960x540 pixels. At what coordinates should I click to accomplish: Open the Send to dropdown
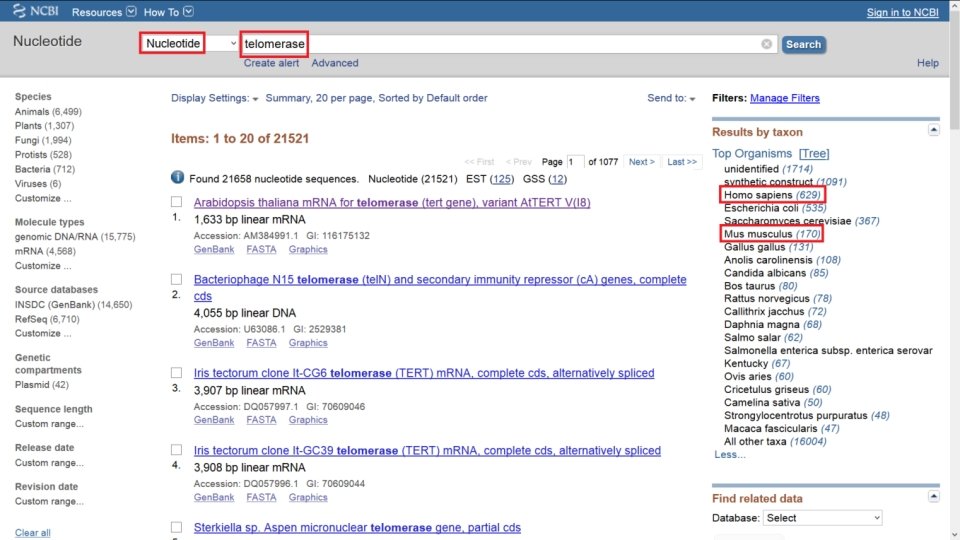[671, 98]
